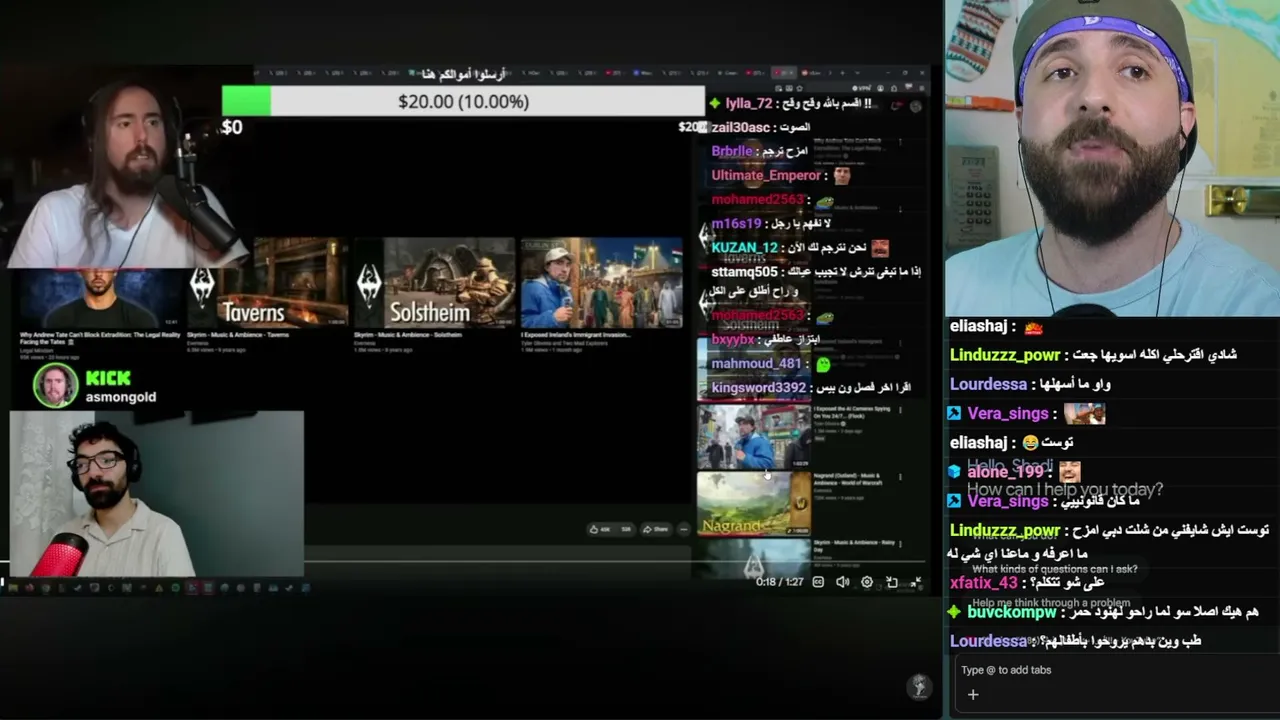Click the emote in eliashaj's first message
Viewport: 1280px width, 720px height.
pos(1034,327)
